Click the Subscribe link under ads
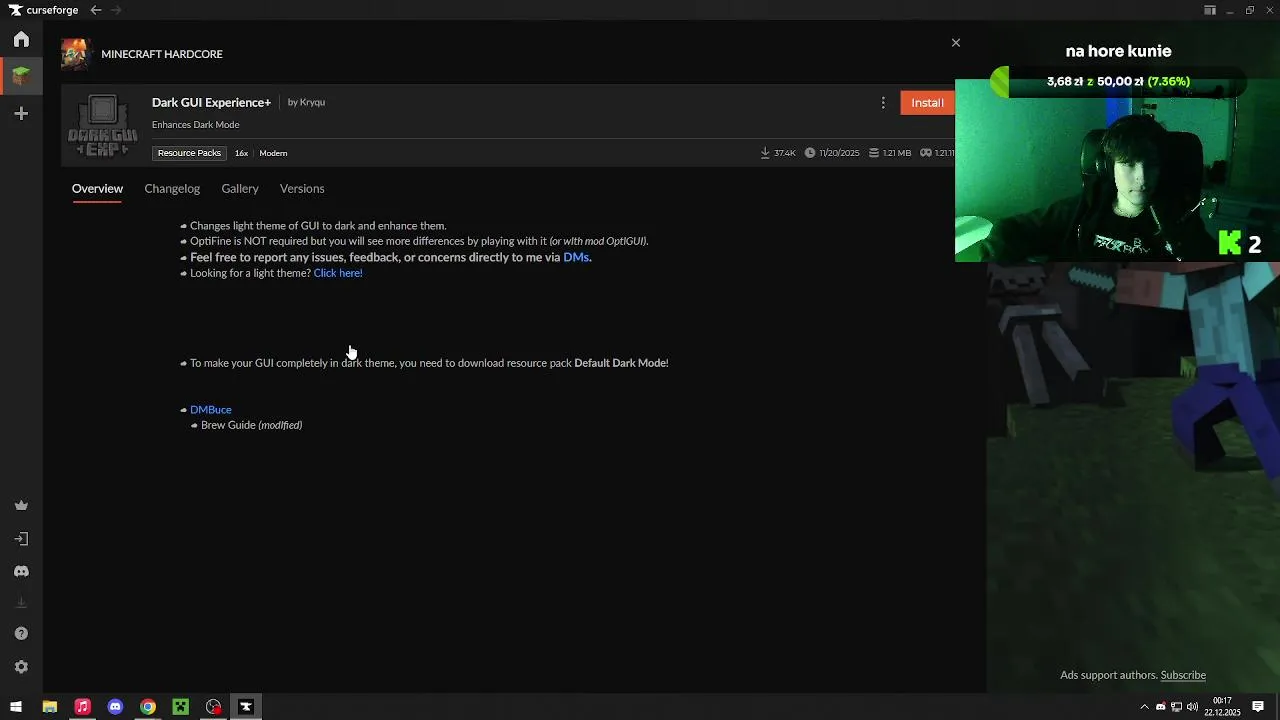1280x720 pixels. pyautogui.click(x=1183, y=675)
